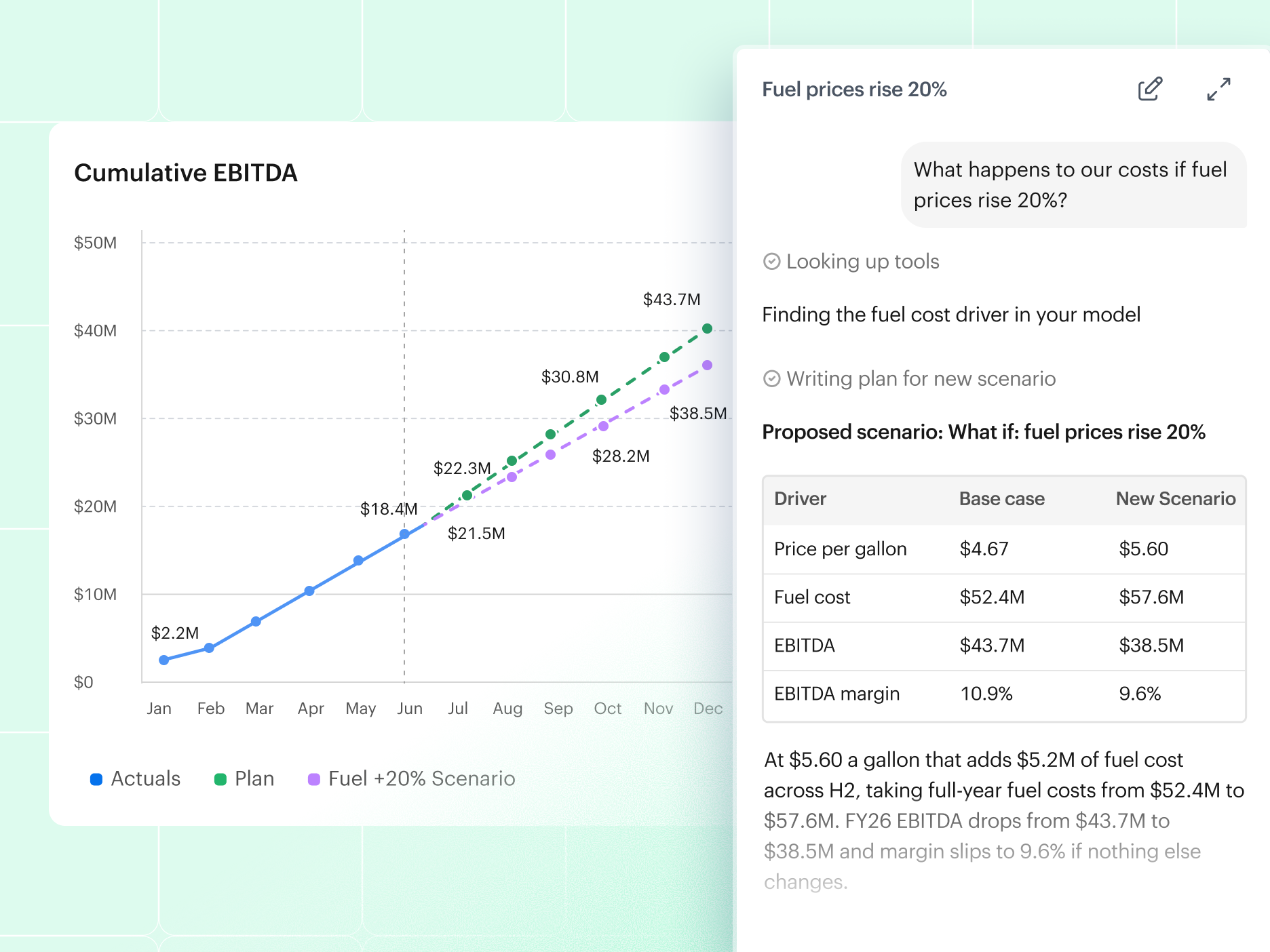
Task: Click the Base case column header
Action: click(x=1001, y=499)
